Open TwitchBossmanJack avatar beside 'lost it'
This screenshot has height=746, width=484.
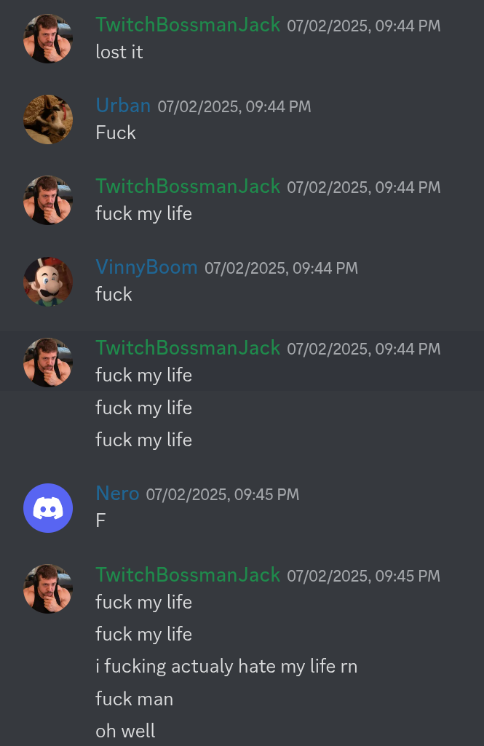click(48, 39)
